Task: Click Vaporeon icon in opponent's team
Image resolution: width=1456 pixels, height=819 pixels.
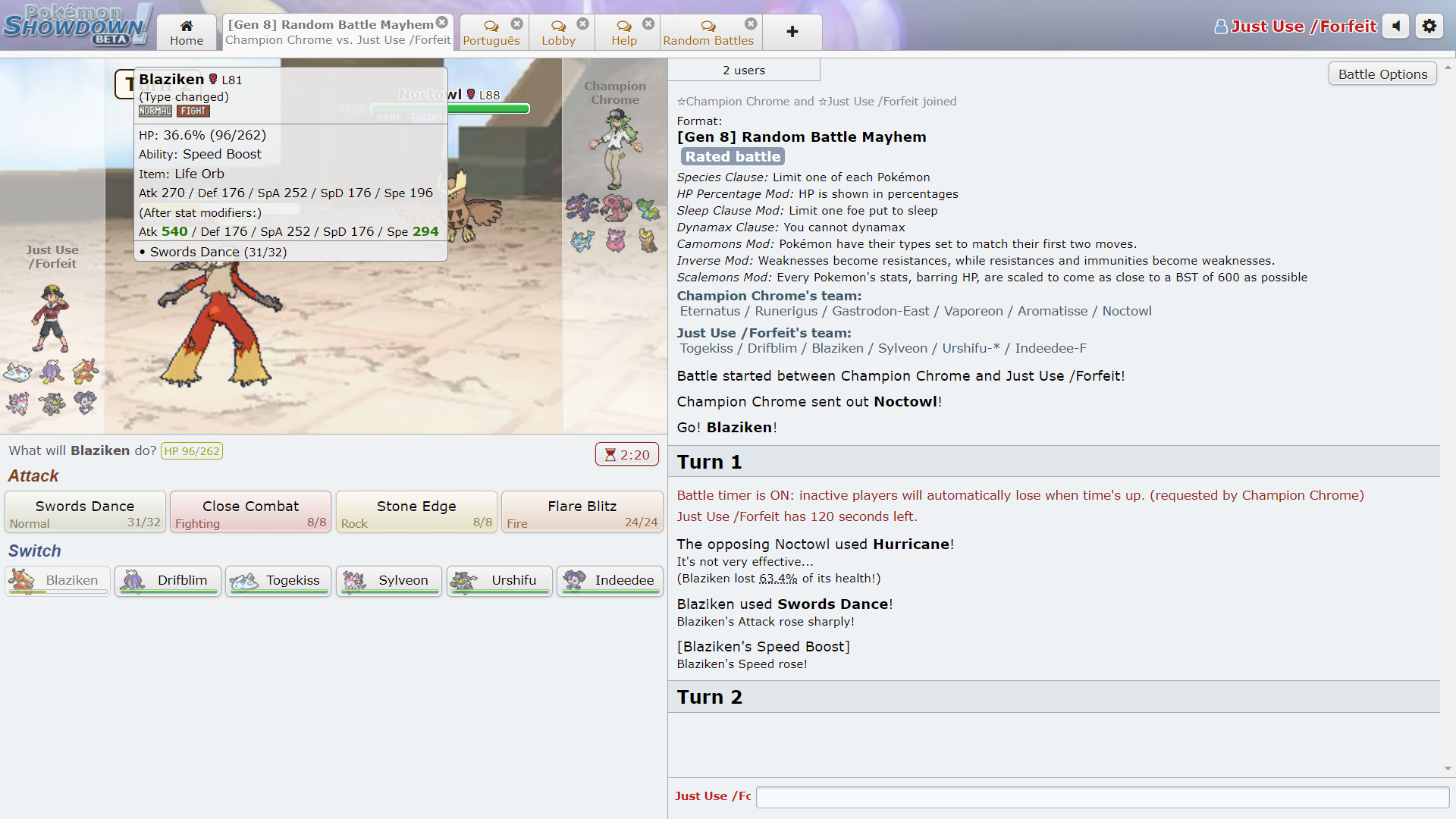Action: click(582, 240)
